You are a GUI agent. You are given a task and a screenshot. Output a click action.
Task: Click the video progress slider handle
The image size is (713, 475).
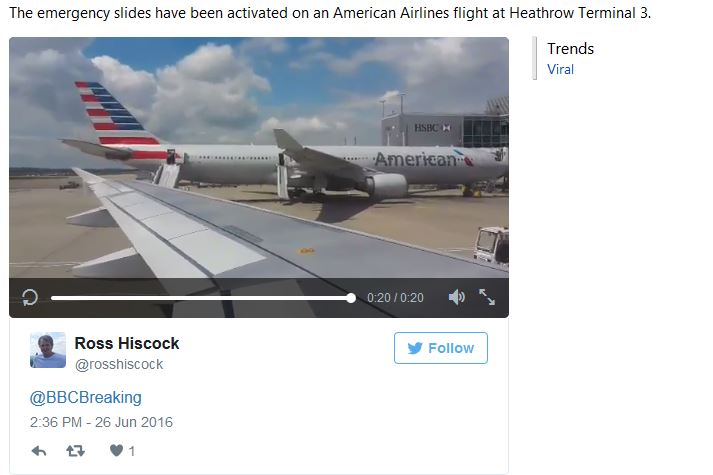(x=351, y=298)
